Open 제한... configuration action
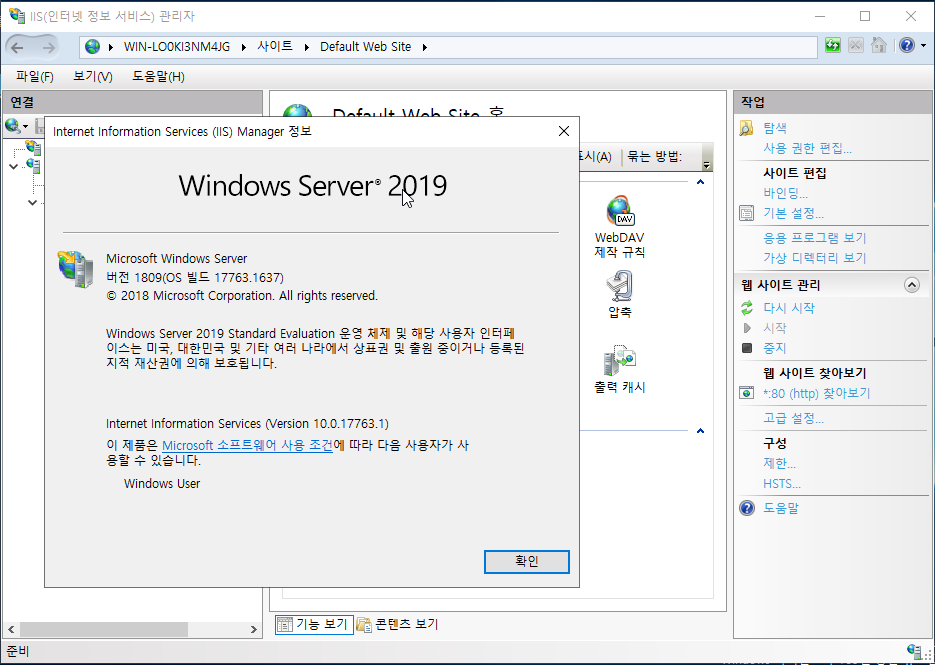The height and width of the screenshot is (665, 935). coord(779,463)
